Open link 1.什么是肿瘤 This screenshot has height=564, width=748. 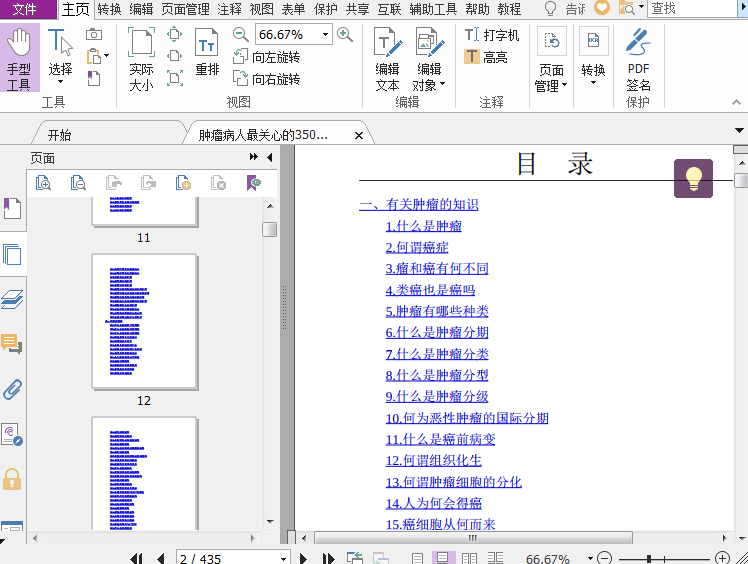click(x=424, y=226)
